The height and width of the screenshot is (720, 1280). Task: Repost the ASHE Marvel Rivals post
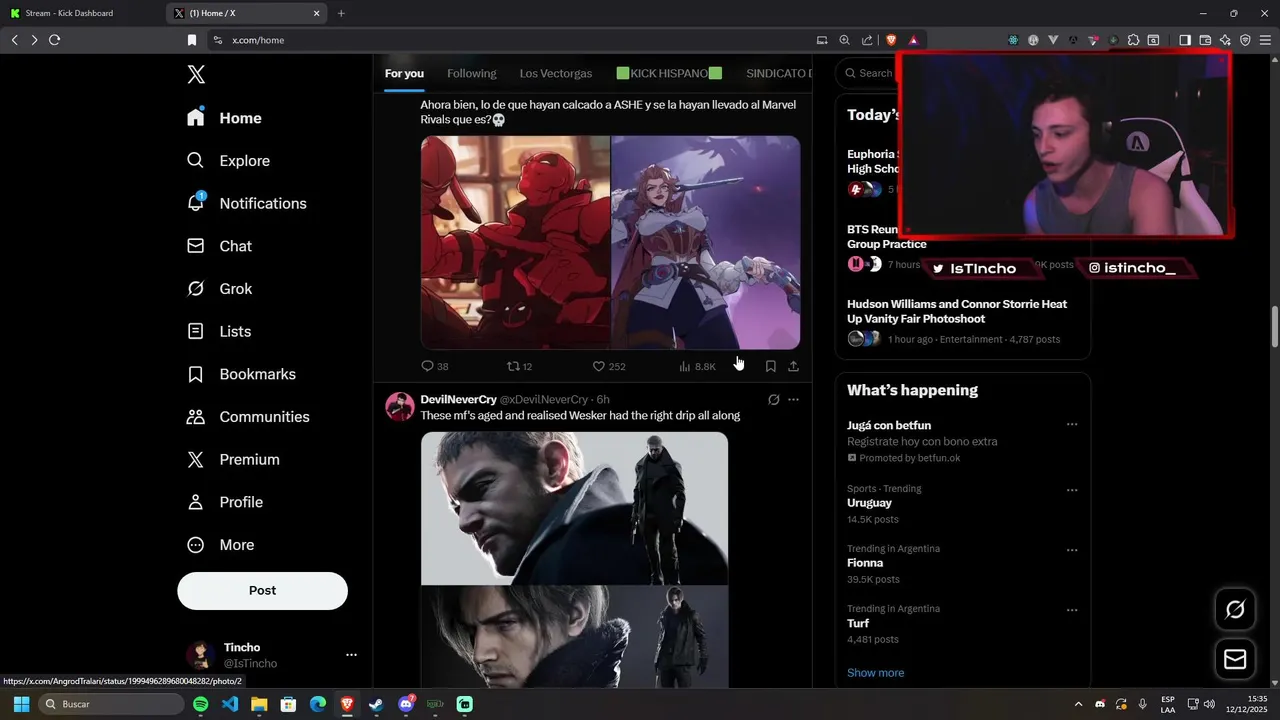[x=520, y=366]
